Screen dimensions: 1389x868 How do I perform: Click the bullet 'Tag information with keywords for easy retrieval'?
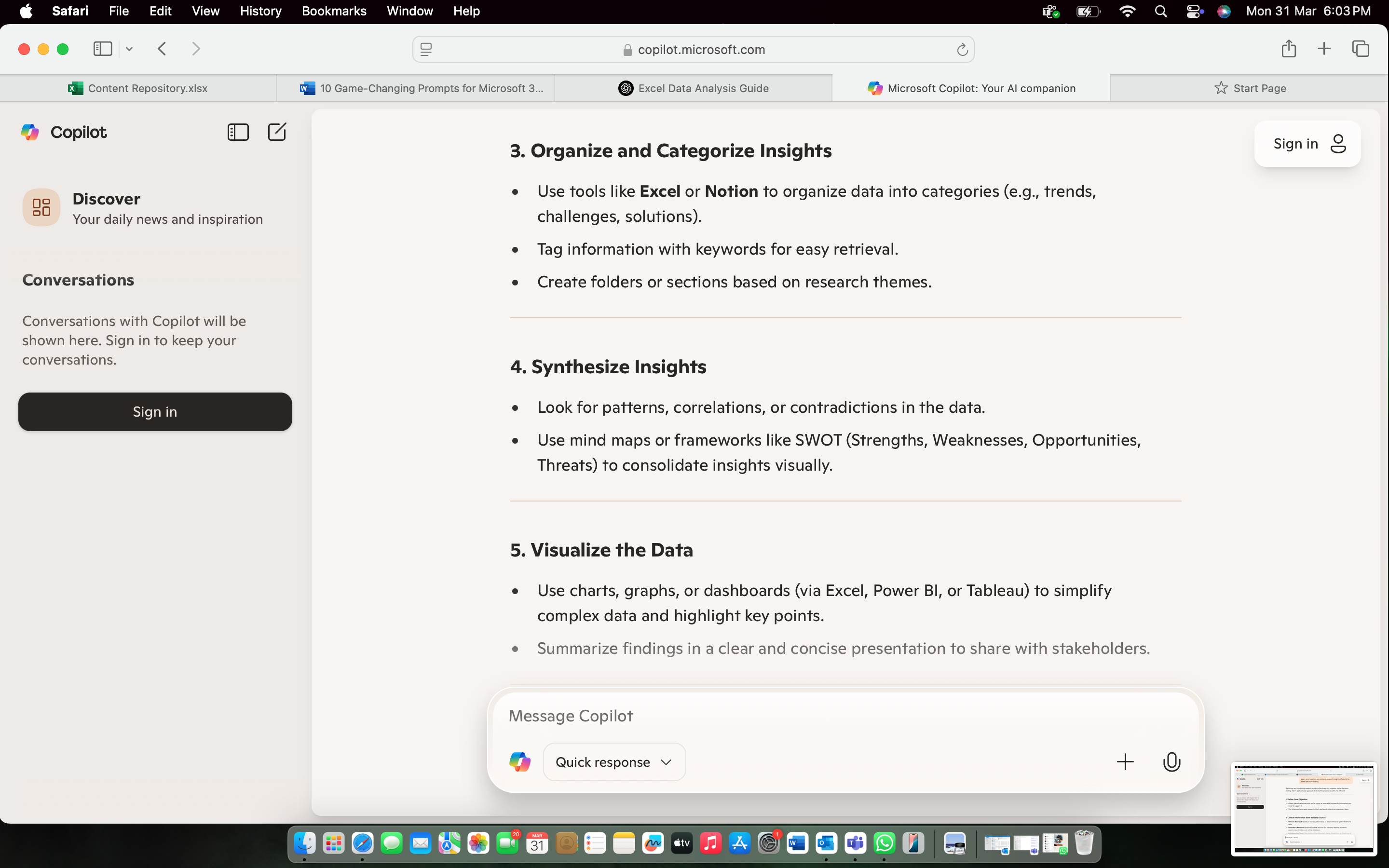(718, 249)
